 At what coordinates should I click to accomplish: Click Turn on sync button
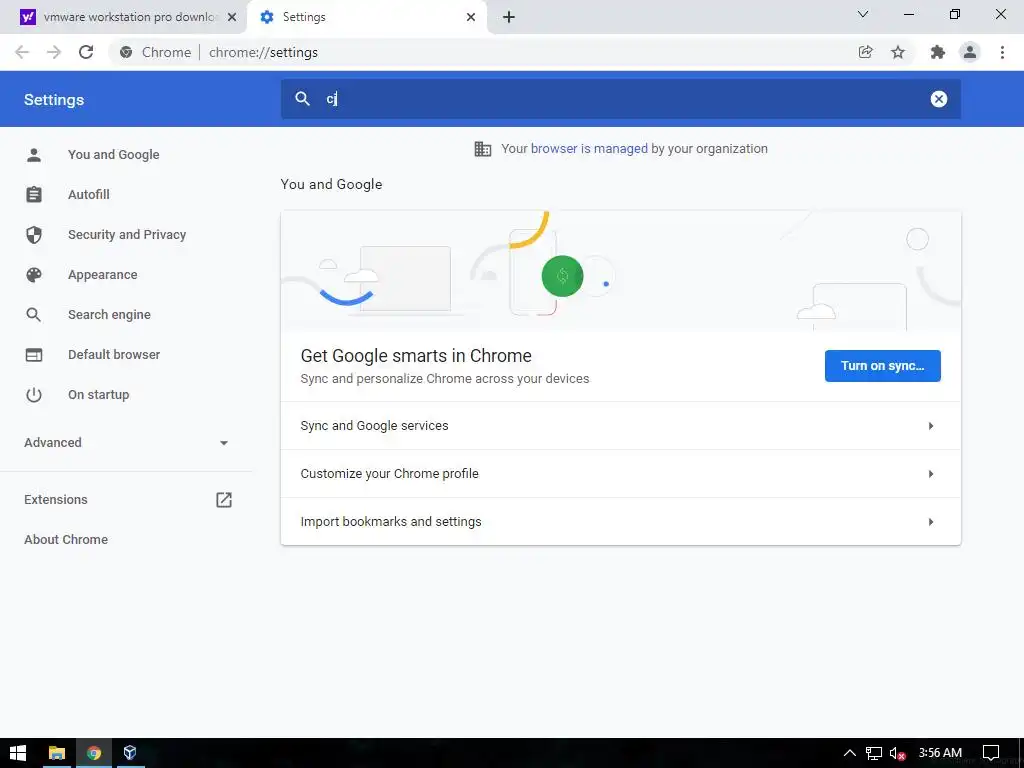(882, 366)
